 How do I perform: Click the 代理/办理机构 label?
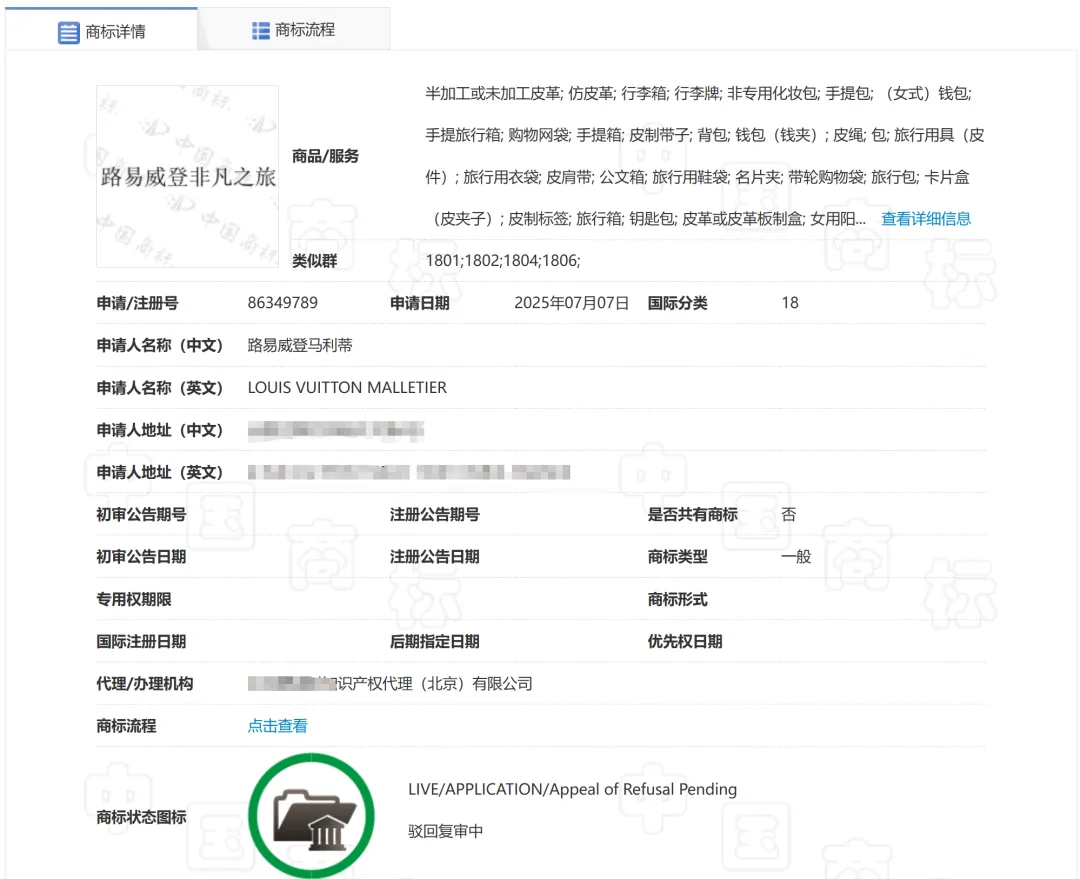(x=145, y=684)
